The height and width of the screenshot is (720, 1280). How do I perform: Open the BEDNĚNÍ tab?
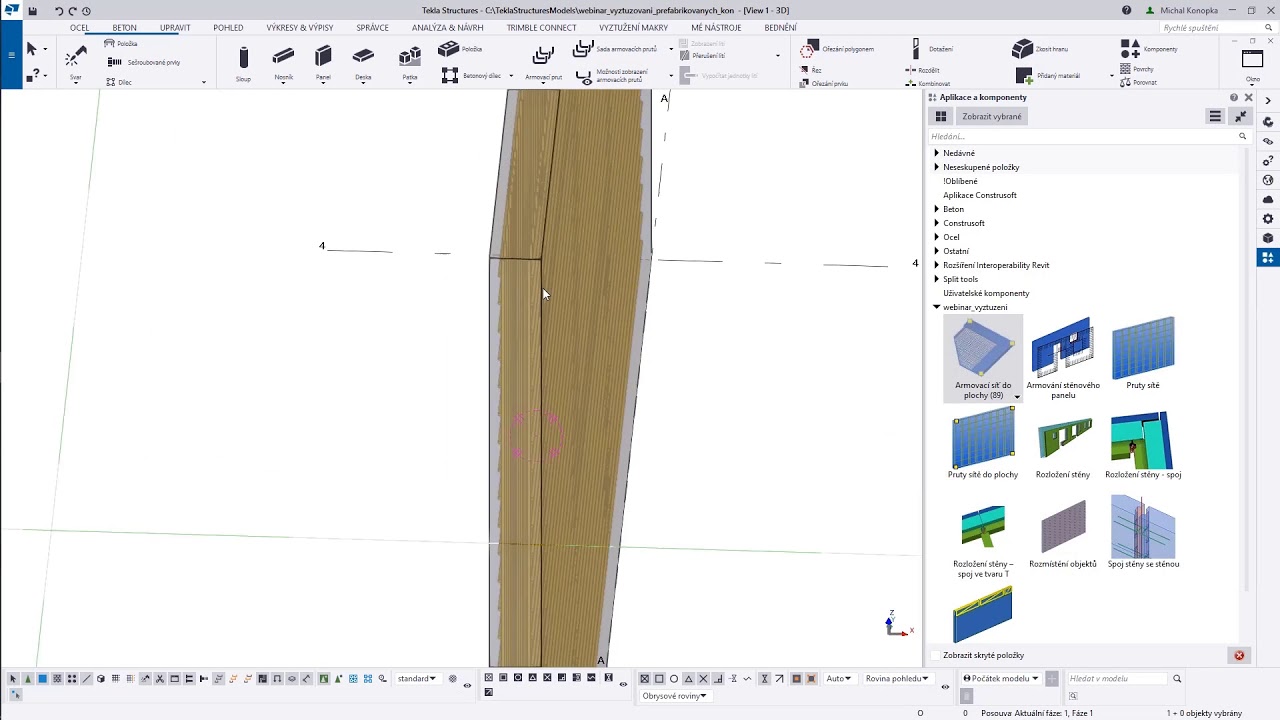(x=780, y=28)
